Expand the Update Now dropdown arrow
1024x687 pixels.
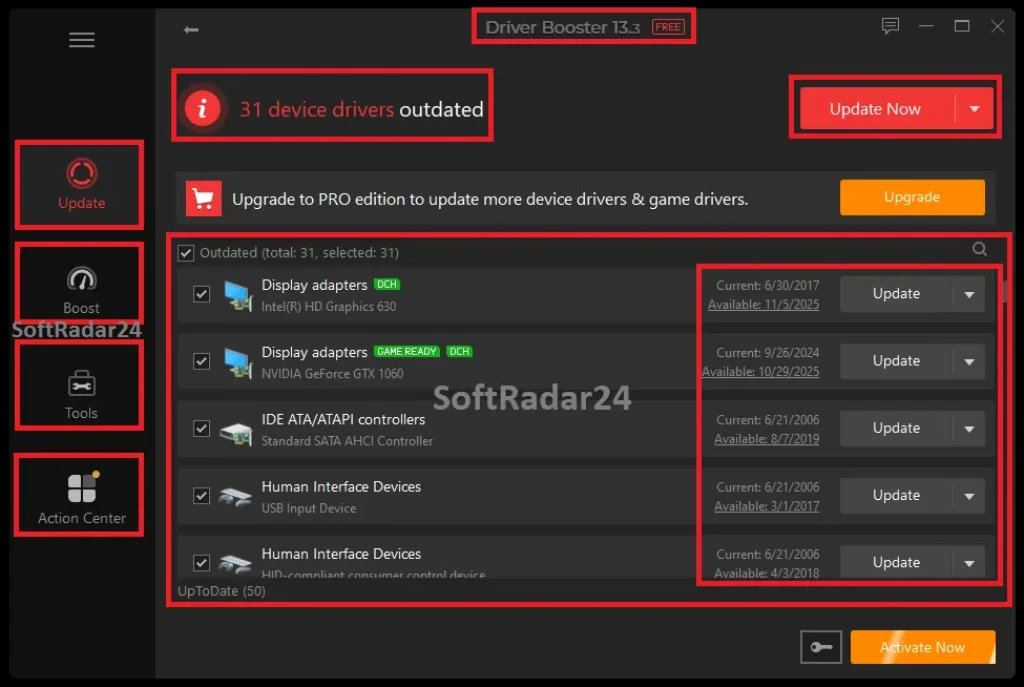[x=972, y=108]
